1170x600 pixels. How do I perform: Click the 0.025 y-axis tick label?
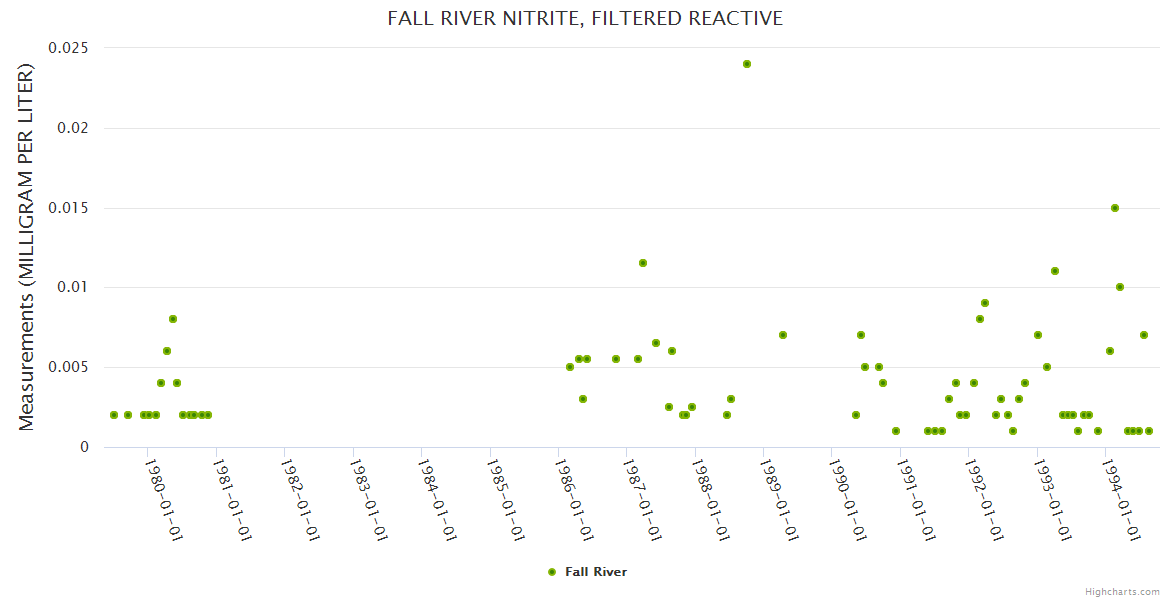coord(68,48)
